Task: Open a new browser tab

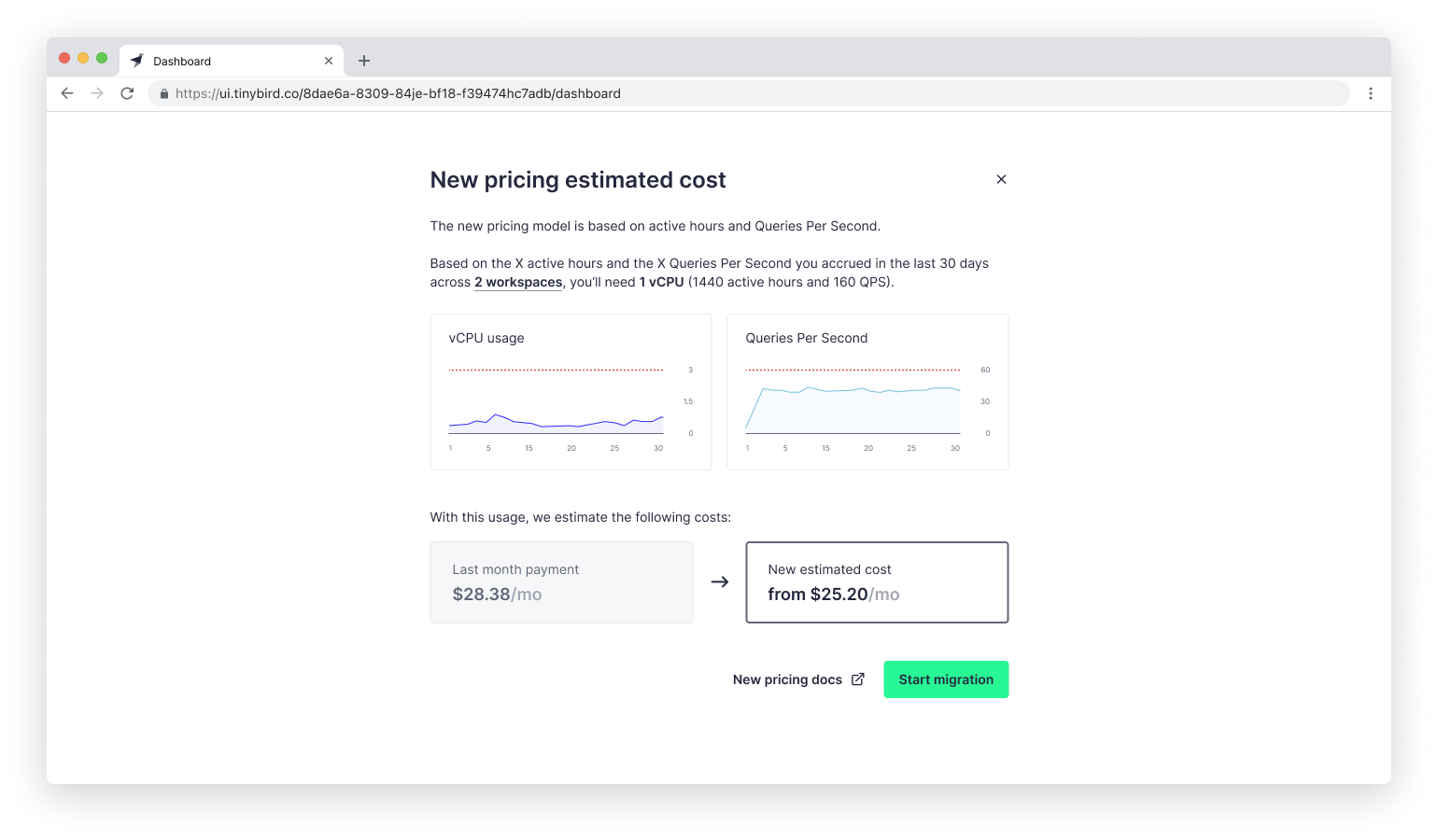Action: click(364, 61)
